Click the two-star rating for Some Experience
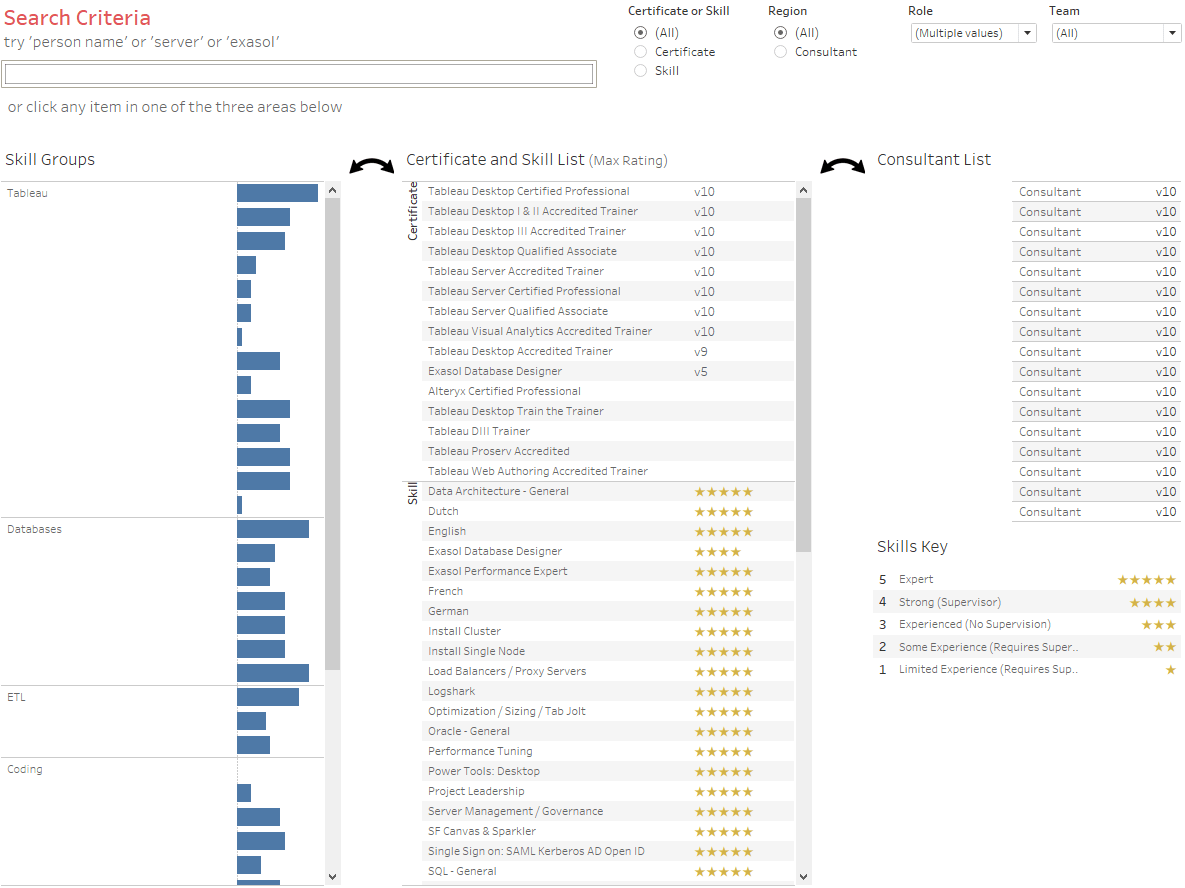 click(1163, 647)
